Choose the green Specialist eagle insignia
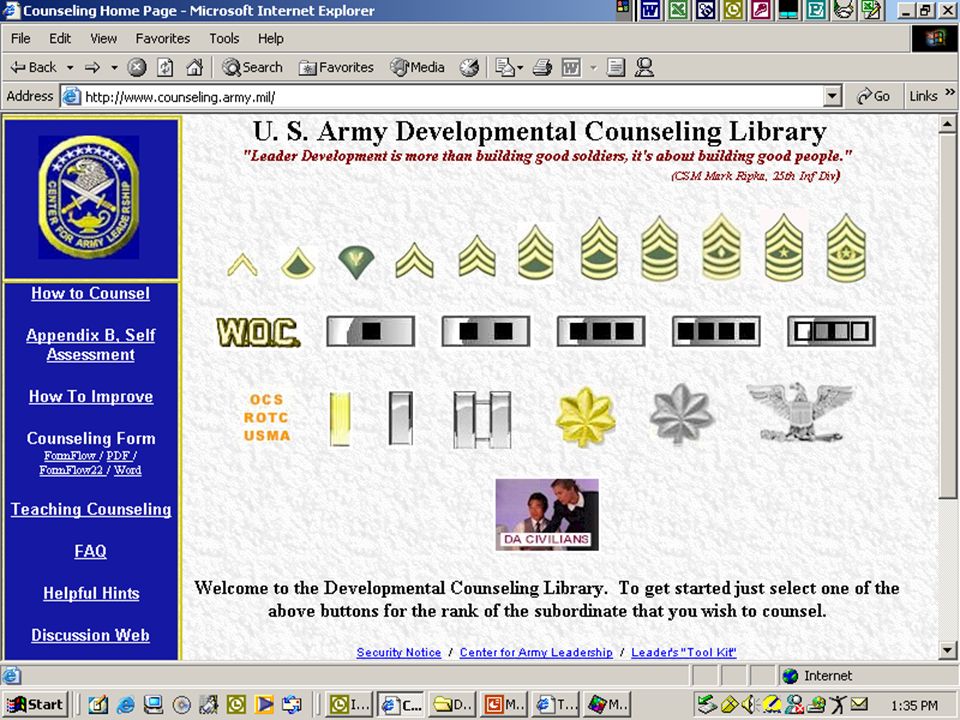The height and width of the screenshot is (720, 960). coord(356,262)
